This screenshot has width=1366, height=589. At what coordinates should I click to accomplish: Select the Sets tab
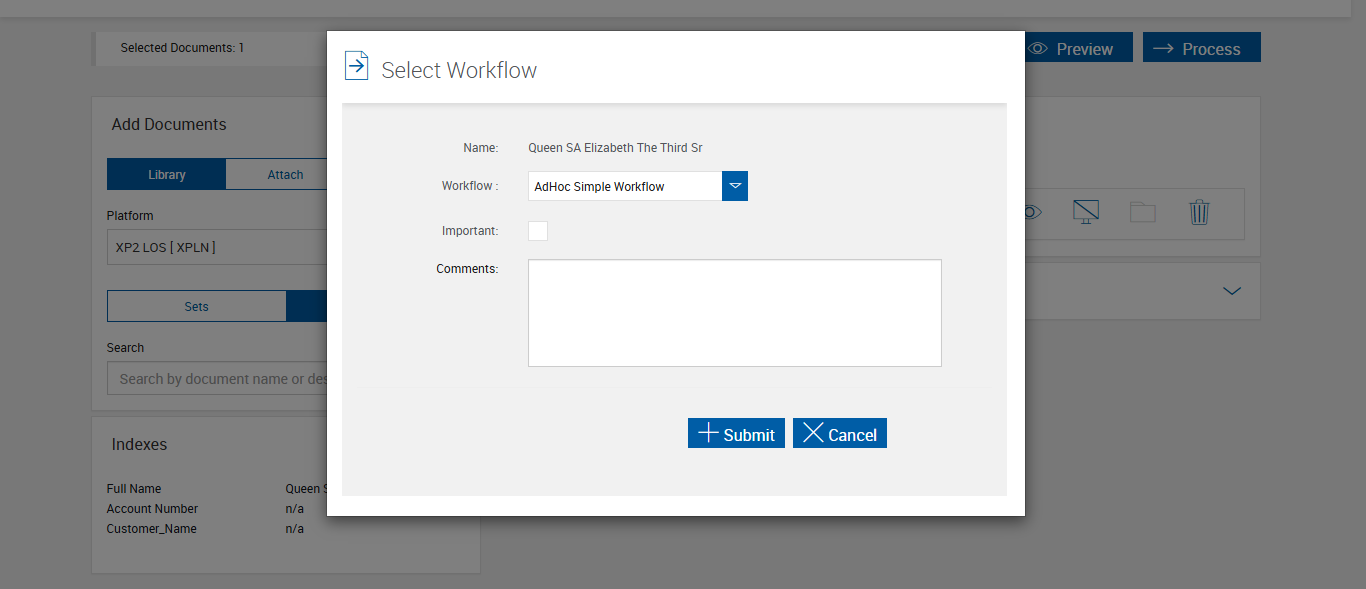[196, 307]
